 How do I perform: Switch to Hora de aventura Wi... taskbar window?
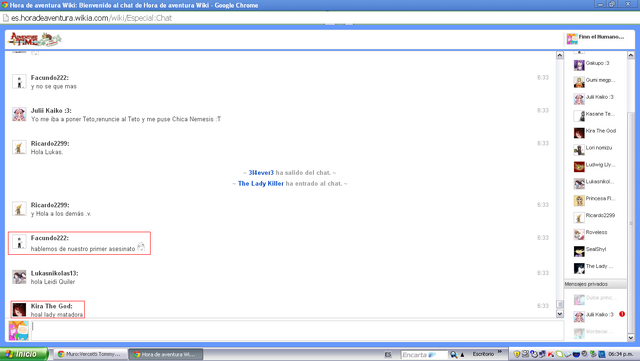pyautogui.click(x=165, y=354)
